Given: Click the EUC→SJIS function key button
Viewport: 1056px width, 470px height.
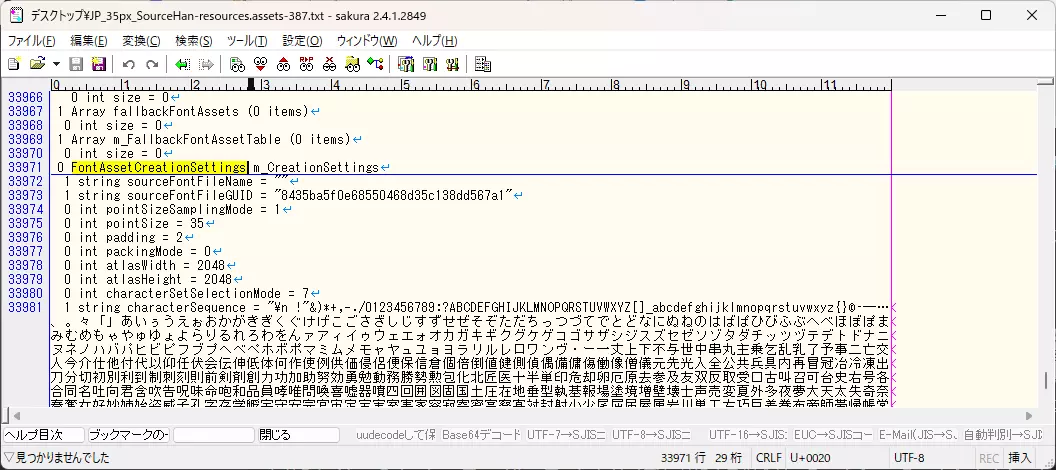Looking at the screenshot, I should point(833,435).
